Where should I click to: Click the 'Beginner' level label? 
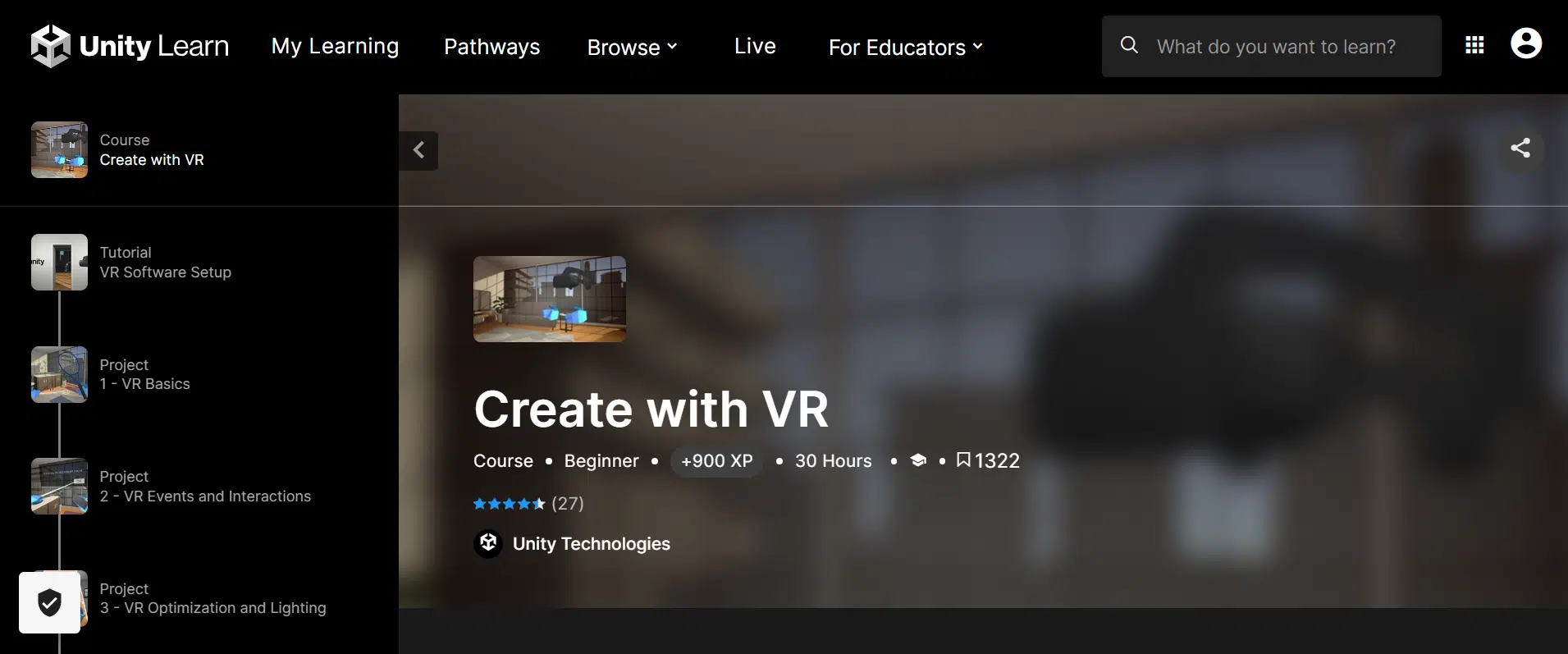pos(601,461)
